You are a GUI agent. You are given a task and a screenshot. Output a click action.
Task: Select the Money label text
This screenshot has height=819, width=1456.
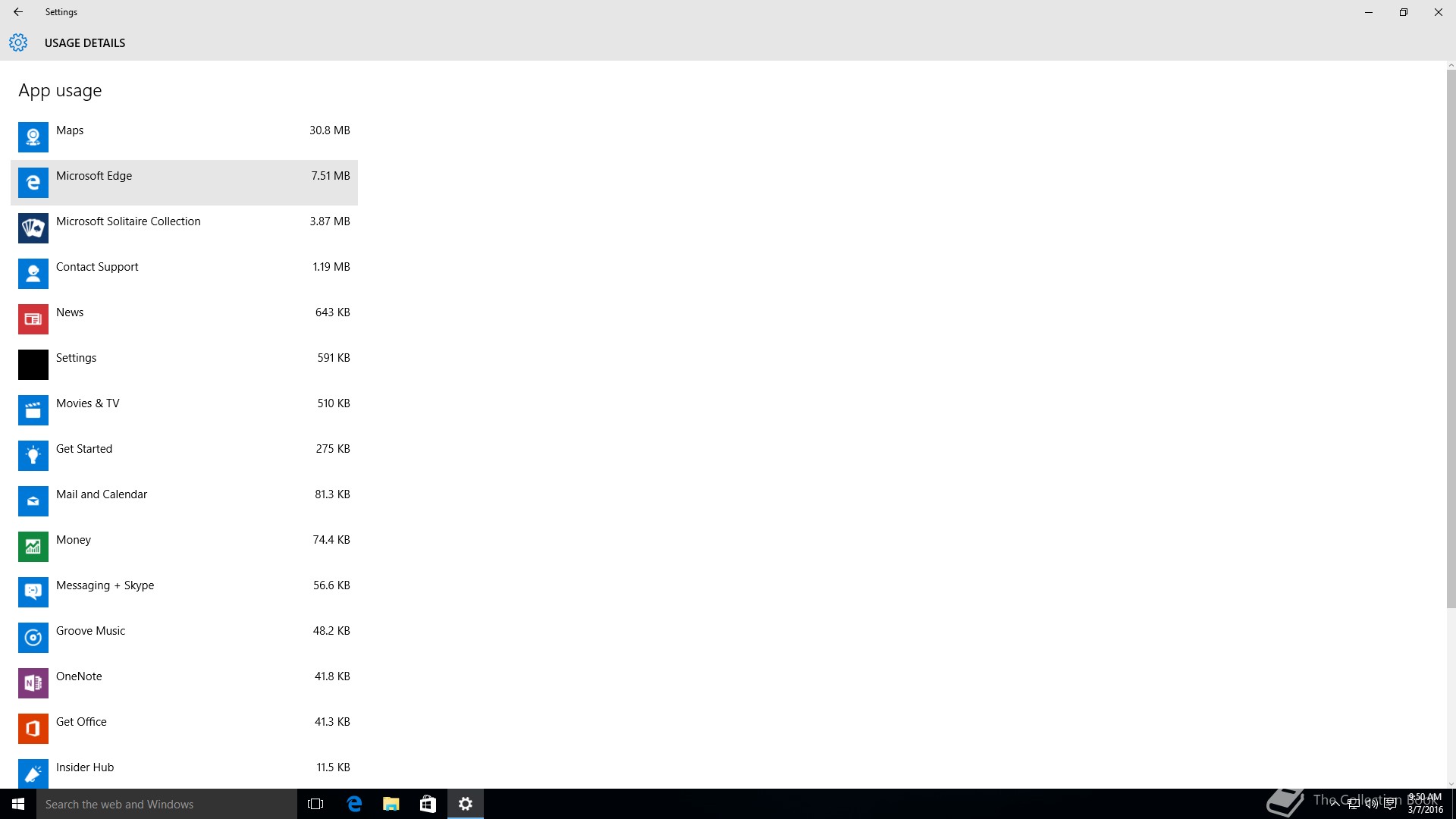coord(74,540)
